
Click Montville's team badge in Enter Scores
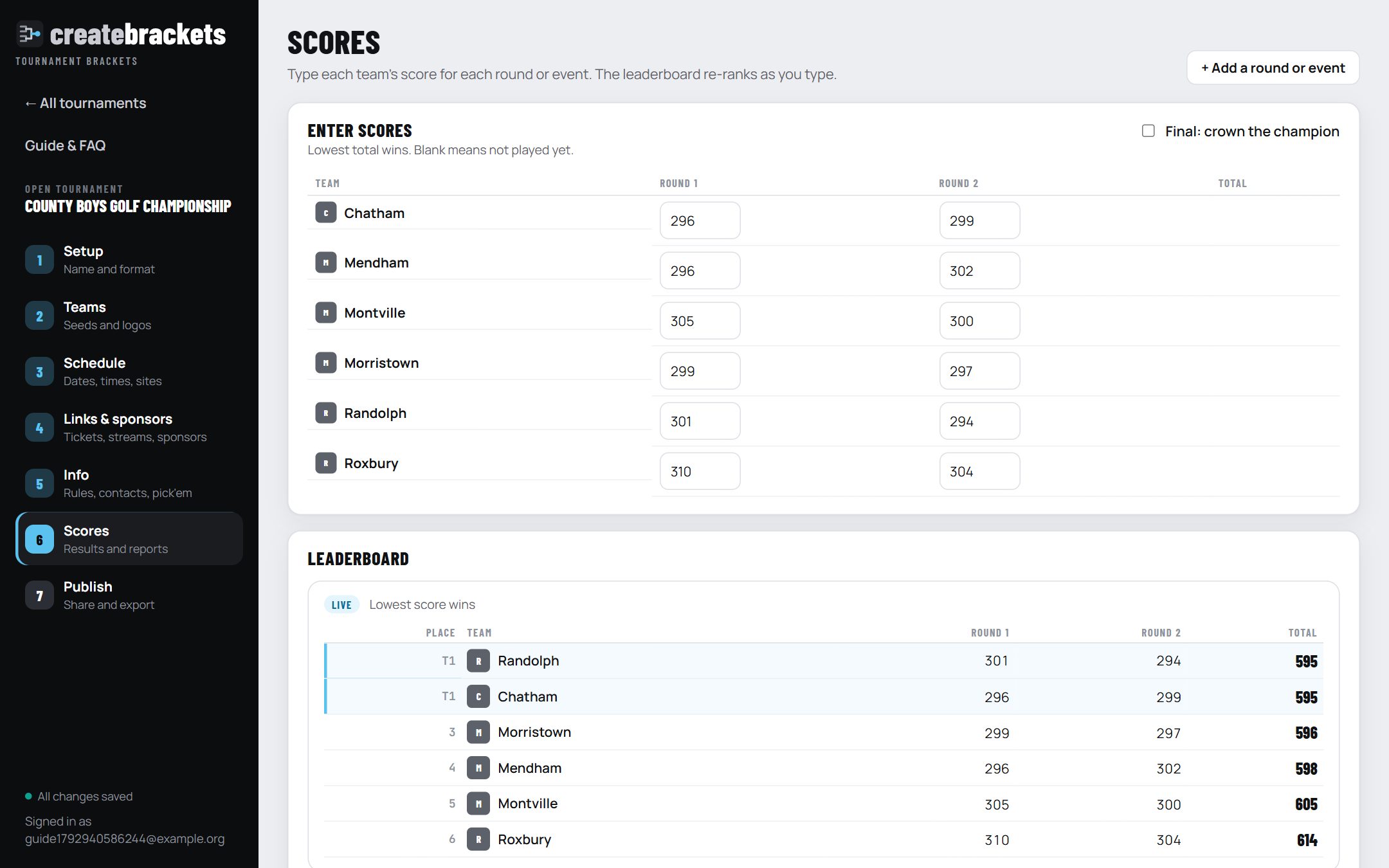[x=326, y=312]
